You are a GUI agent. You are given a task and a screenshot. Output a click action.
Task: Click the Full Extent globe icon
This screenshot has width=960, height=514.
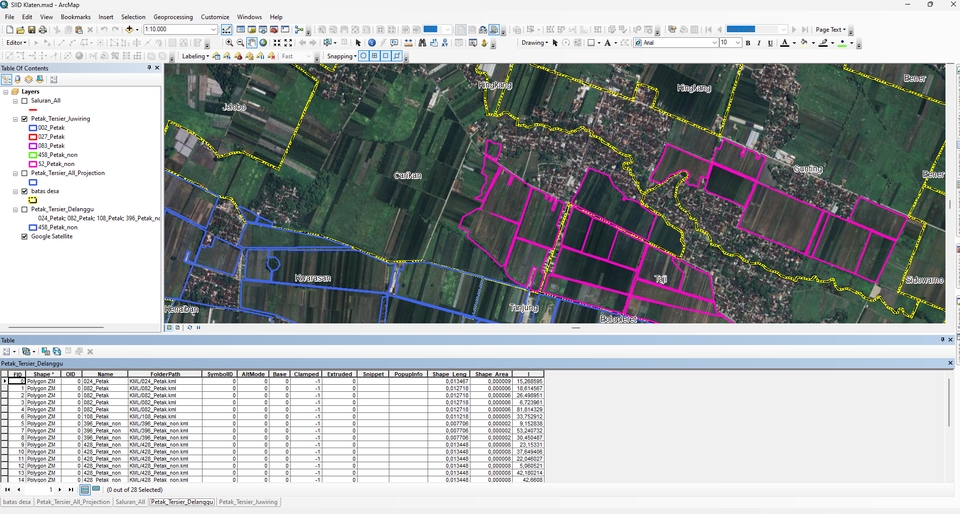point(264,43)
